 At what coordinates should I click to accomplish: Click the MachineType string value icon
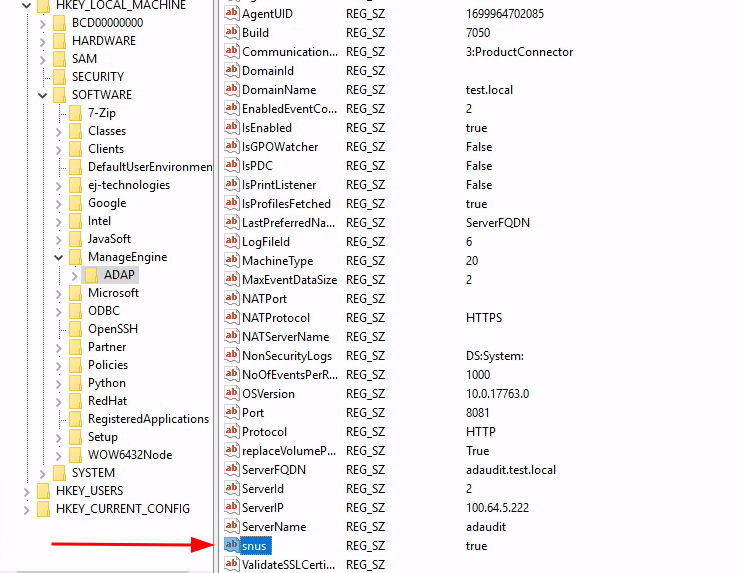coord(231,260)
